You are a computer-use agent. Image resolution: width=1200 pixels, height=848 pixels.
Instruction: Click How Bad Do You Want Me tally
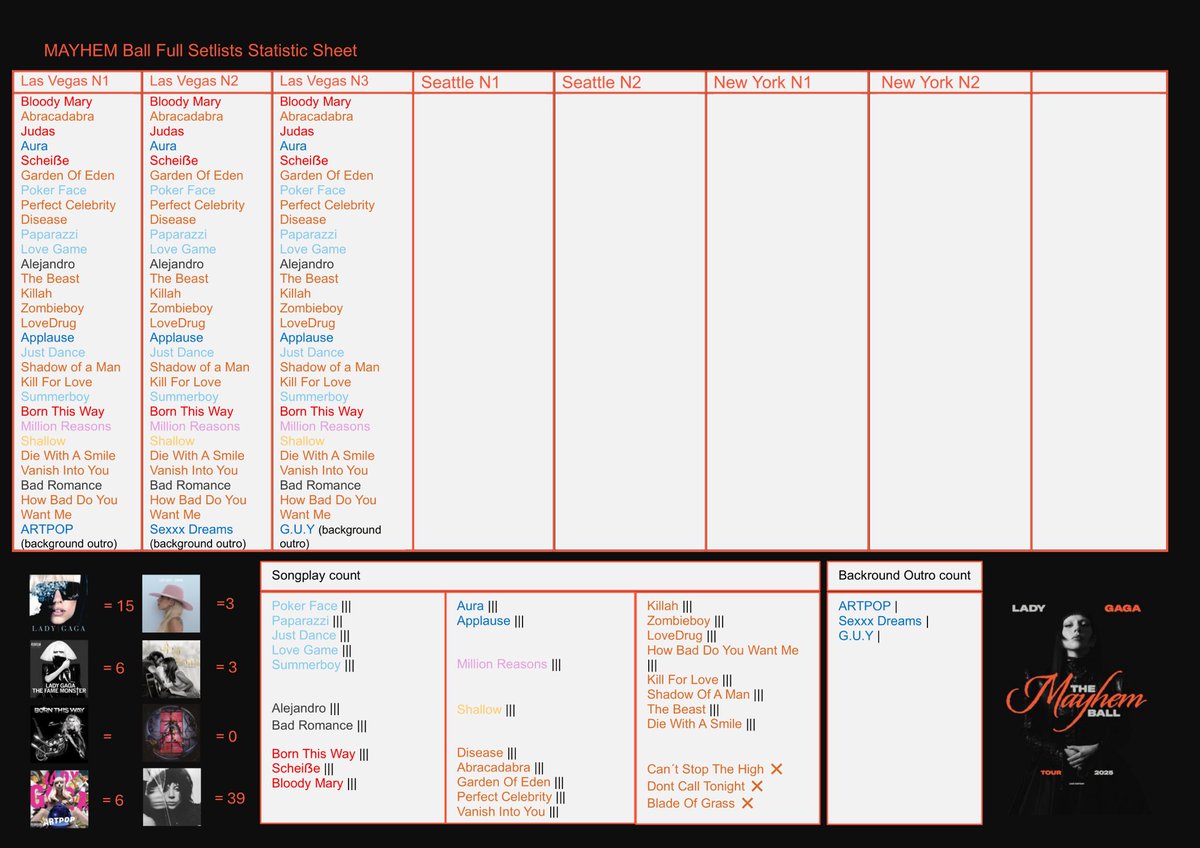click(653, 665)
